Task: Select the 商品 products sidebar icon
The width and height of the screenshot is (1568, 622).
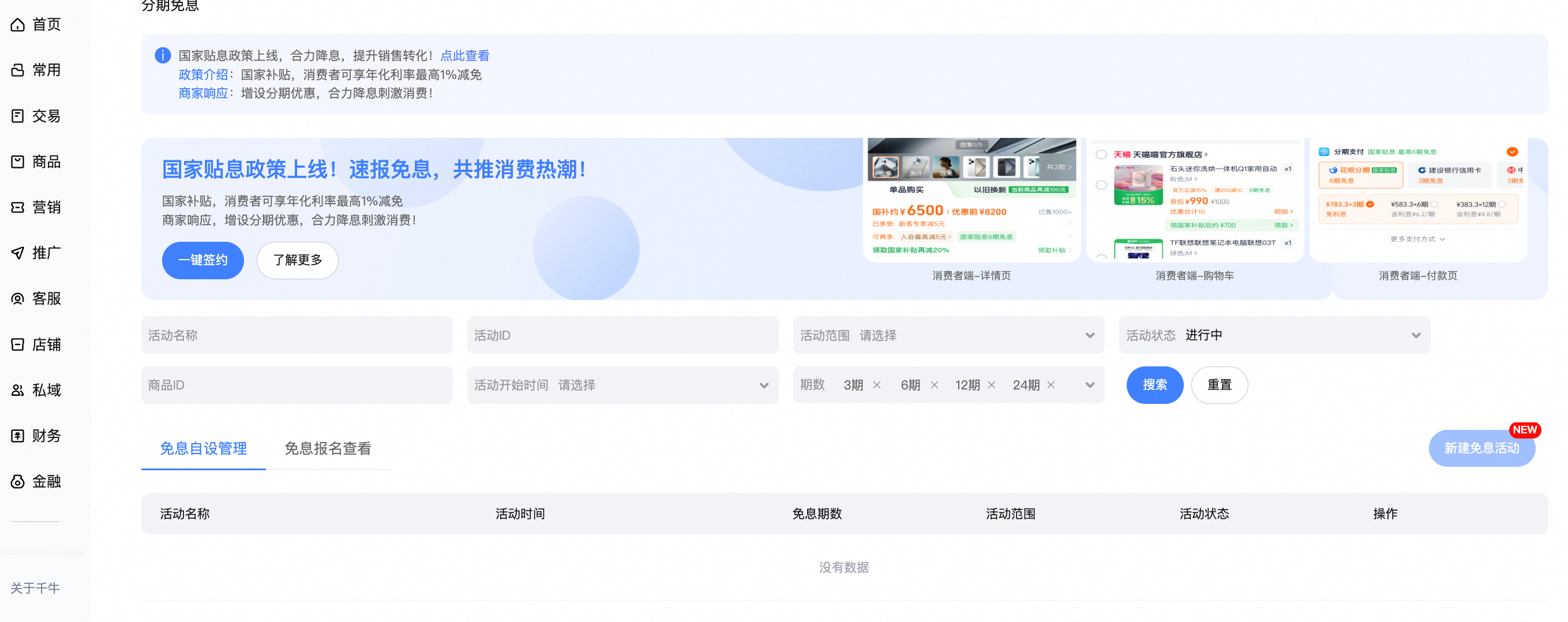Action: (x=18, y=162)
